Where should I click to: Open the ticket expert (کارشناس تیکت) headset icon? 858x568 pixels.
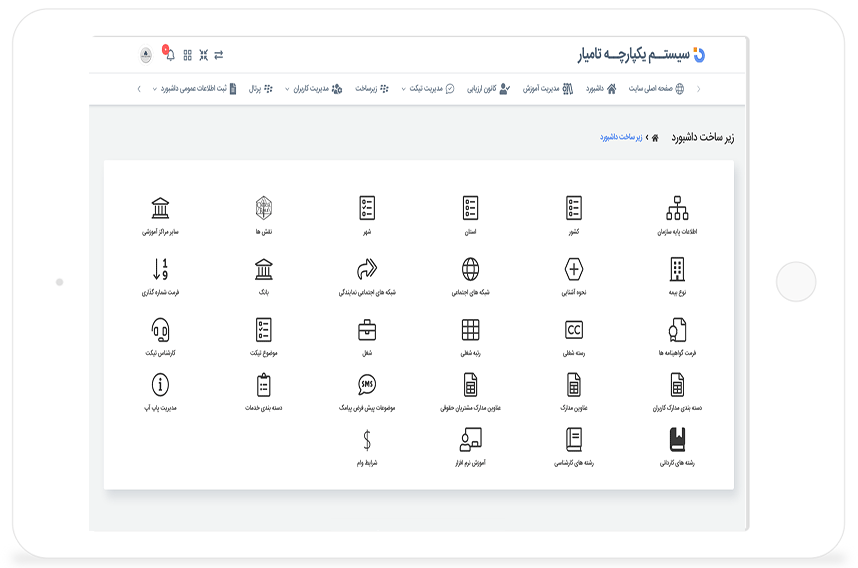160,330
